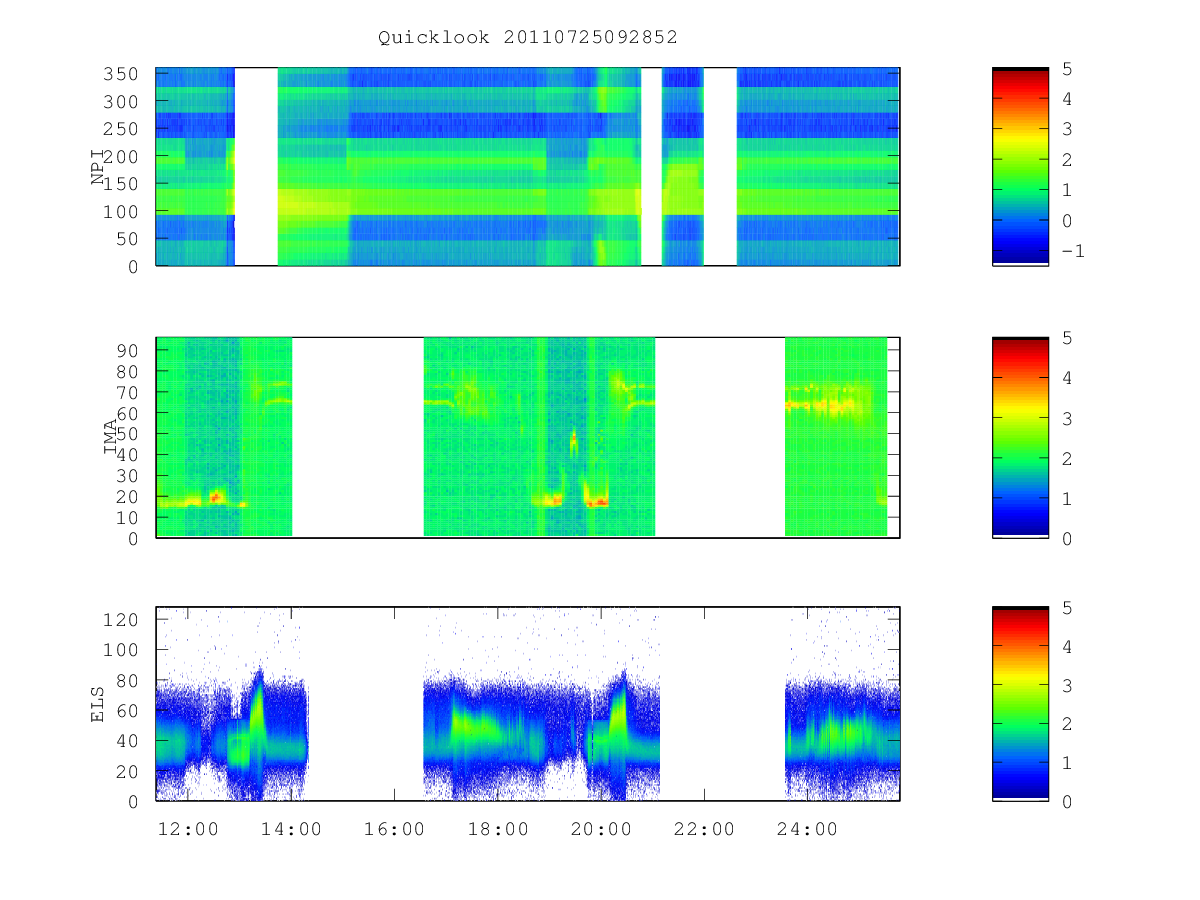Click the -1 label on NPI color bar
The height and width of the screenshot is (900, 1200).
[1072, 251]
